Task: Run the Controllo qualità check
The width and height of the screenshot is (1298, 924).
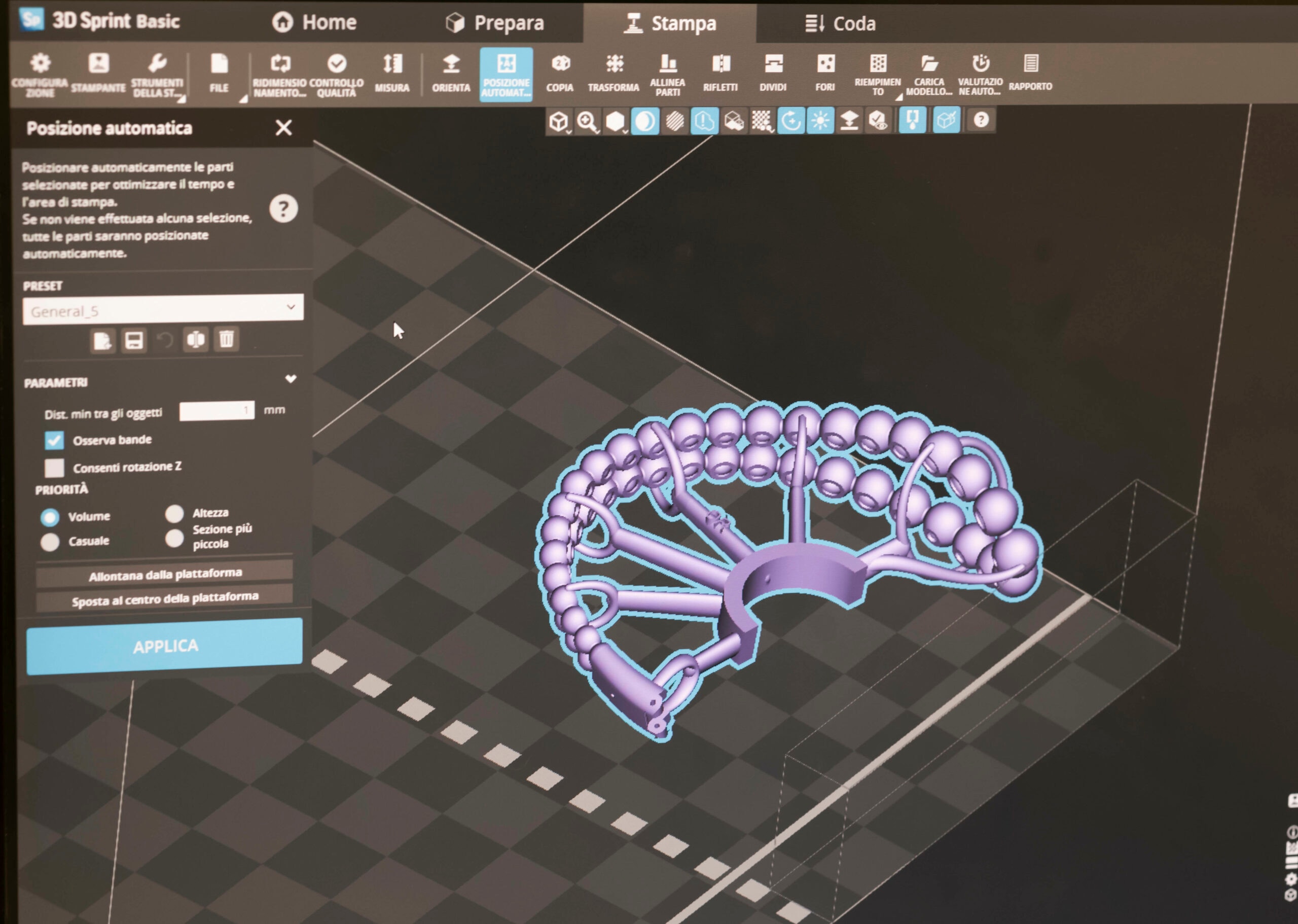Action: [x=336, y=76]
